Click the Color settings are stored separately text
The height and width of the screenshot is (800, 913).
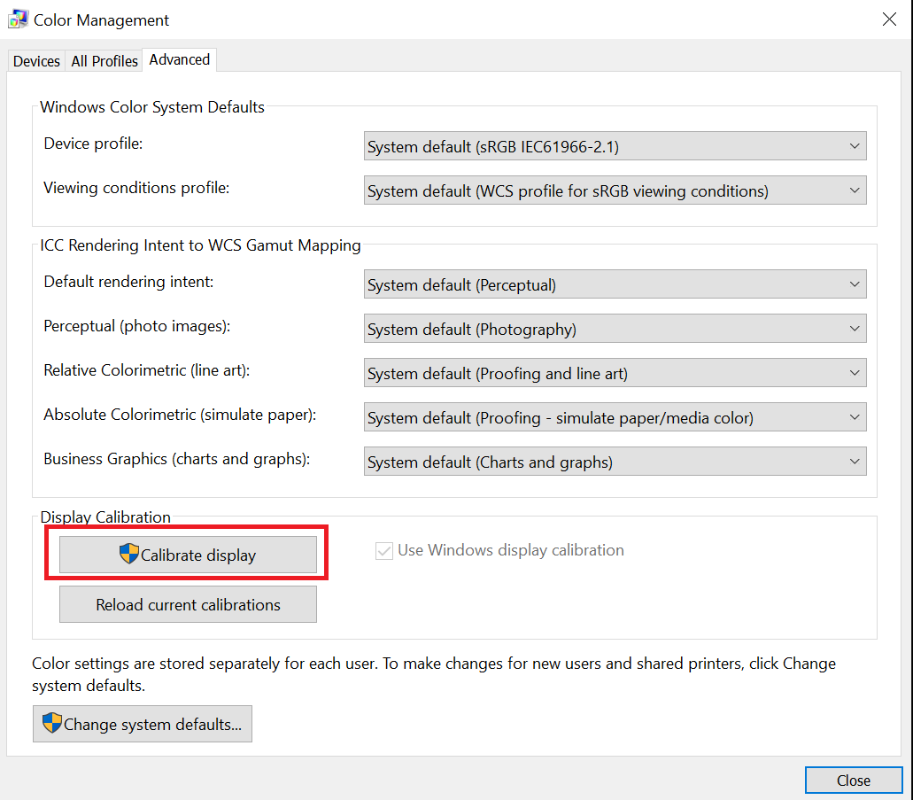click(434, 674)
